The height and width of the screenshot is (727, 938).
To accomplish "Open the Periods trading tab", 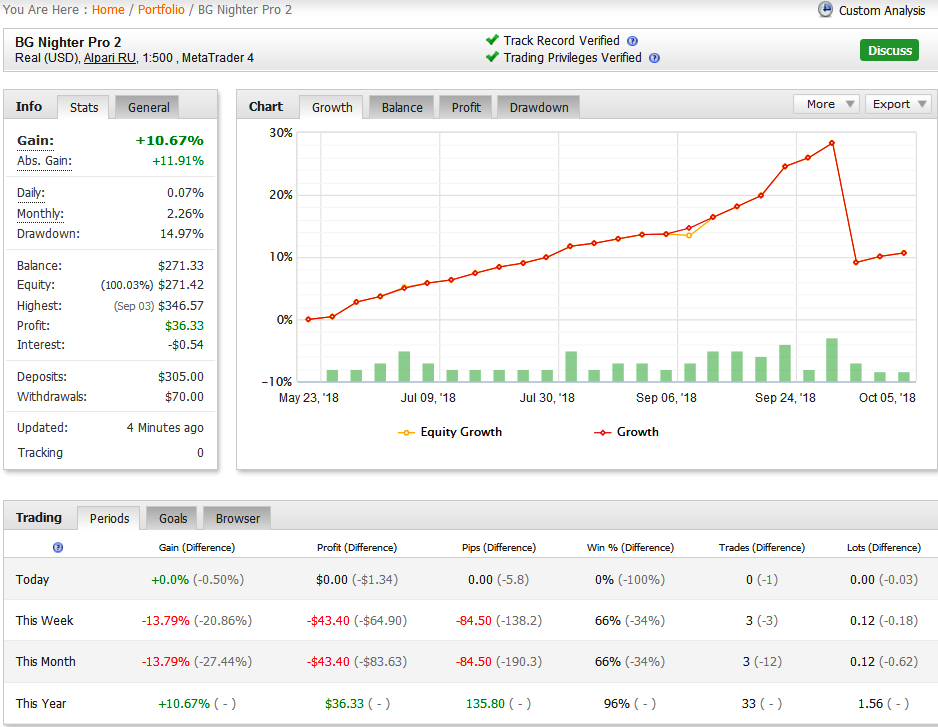I will click(109, 519).
